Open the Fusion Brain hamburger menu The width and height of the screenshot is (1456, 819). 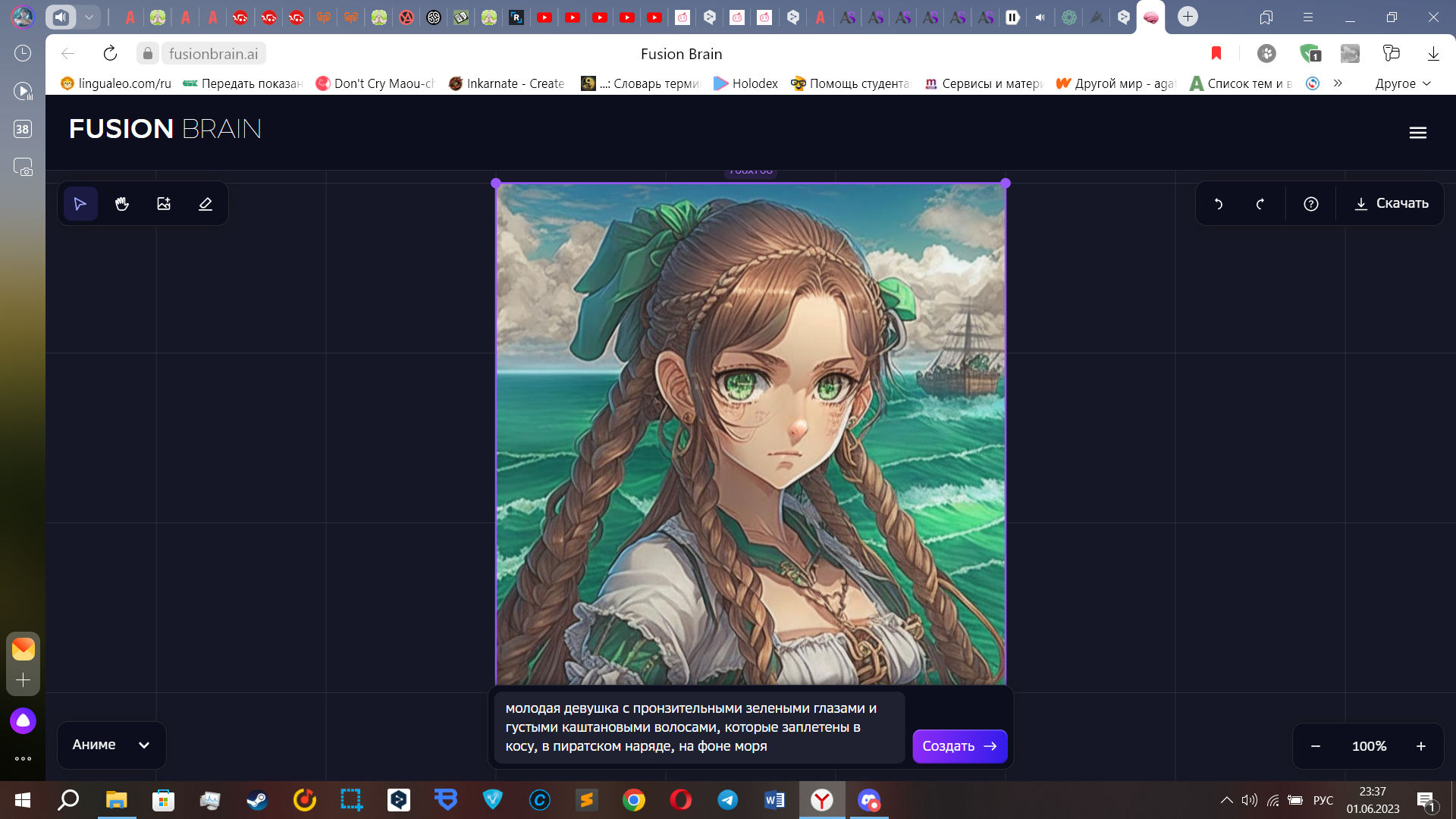1417,133
